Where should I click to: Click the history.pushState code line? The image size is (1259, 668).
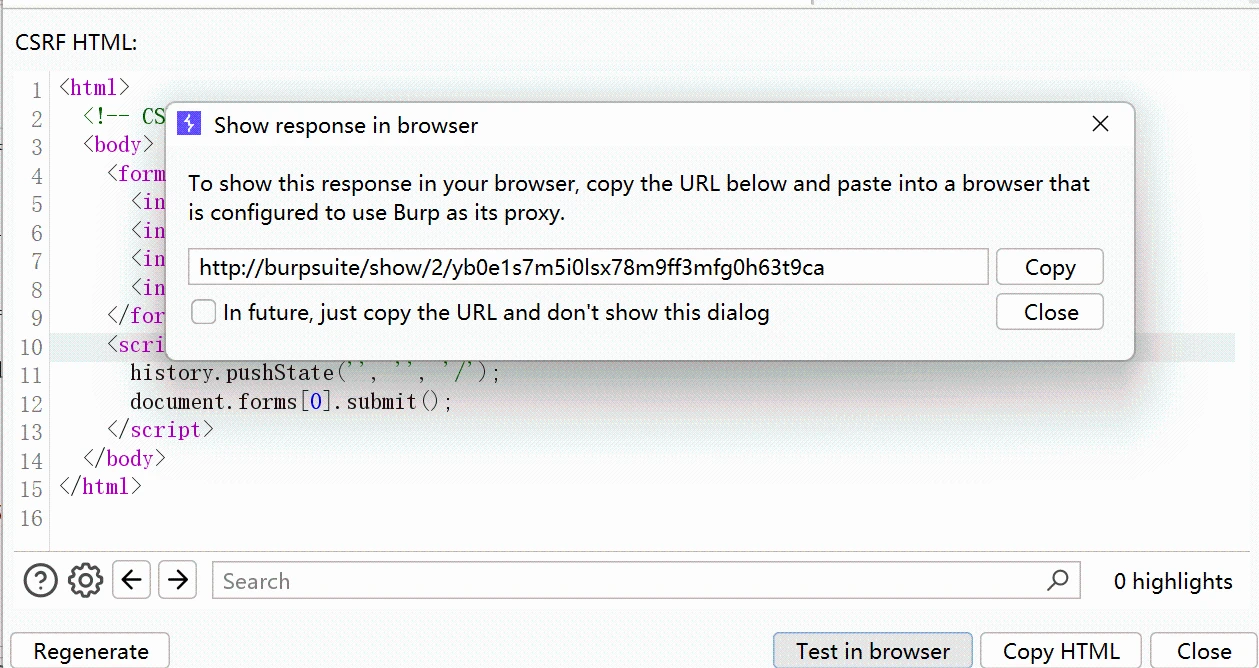tap(314, 373)
